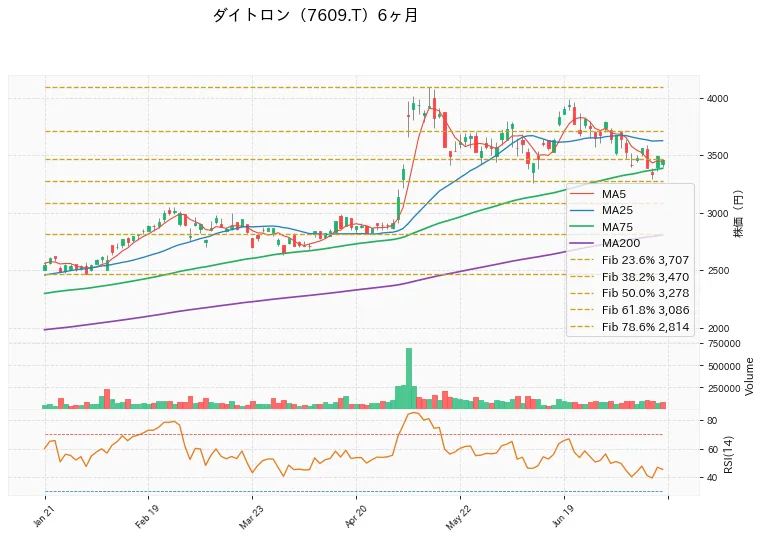Image resolution: width=764 pixels, height=539 pixels.
Task: Click the tallest green volume bar
Action: pos(409,378)
